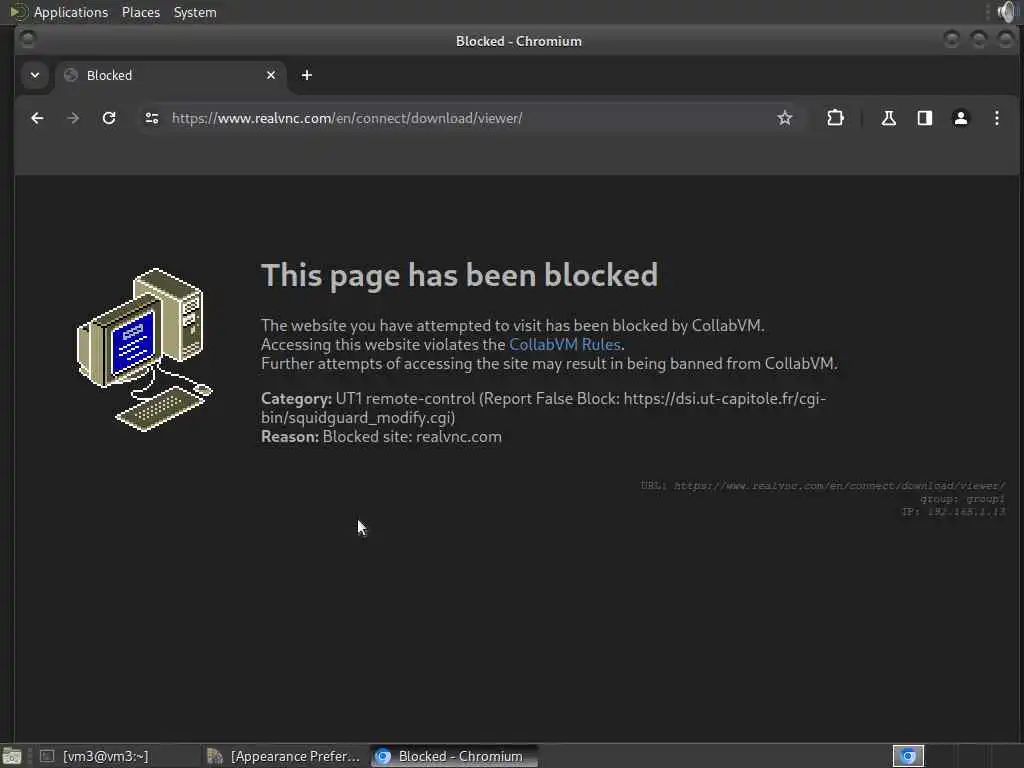Click the show desktop icon in the taskbar
The image size is (1024, 768).
(12, 756)
